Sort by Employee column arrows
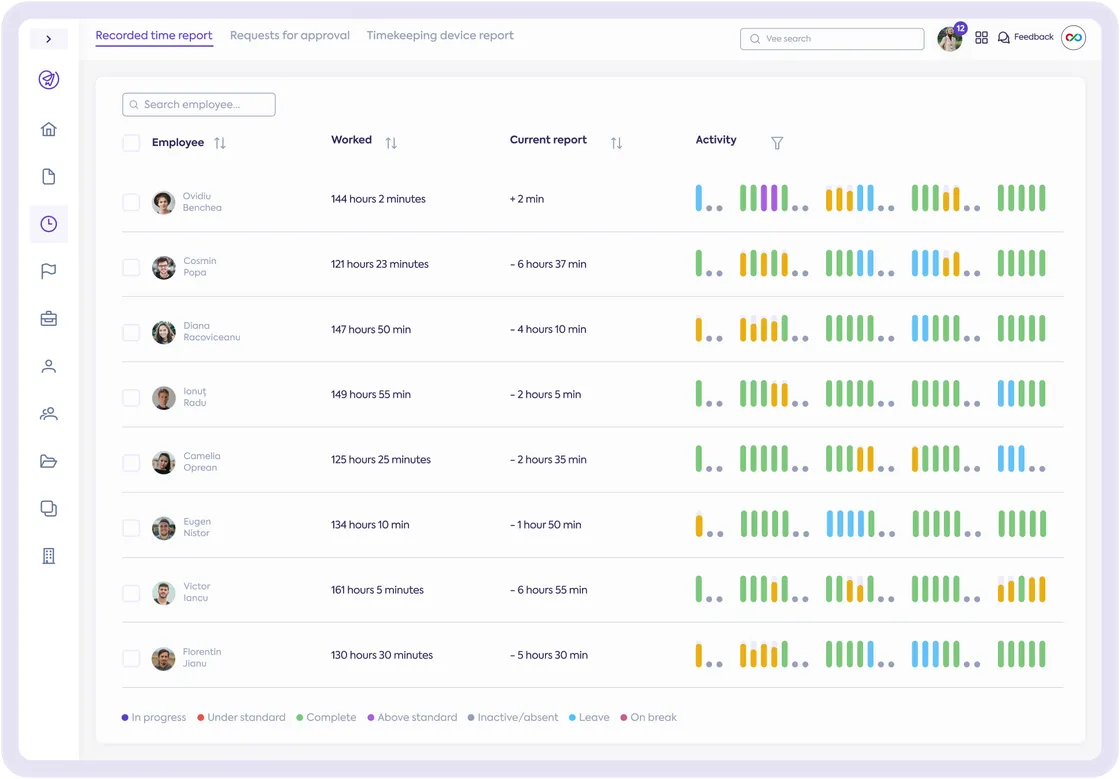The height and width of the screenshot is (779, 1120). (220, 143)
